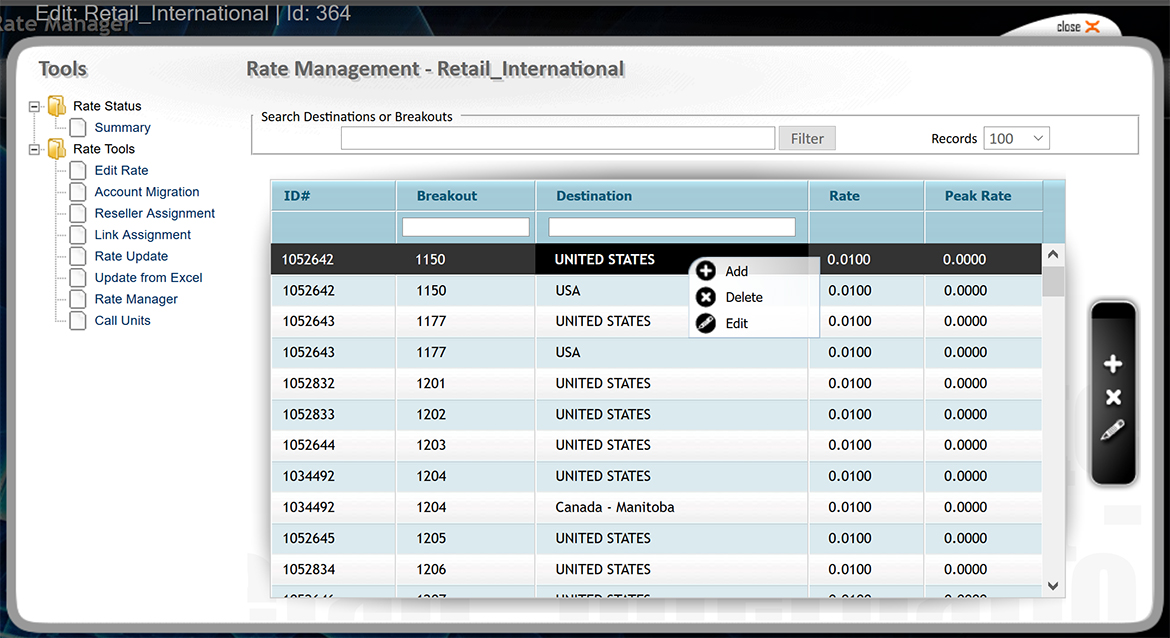Close the Rate Manager dialog

click(x=1078, y=27)
